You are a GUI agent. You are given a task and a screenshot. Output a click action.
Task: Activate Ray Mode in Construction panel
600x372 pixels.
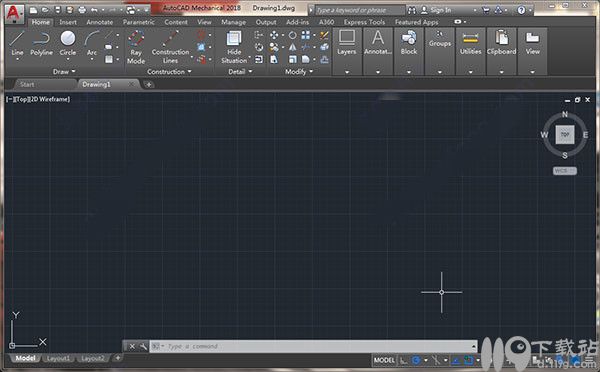[x=136, y=47]
